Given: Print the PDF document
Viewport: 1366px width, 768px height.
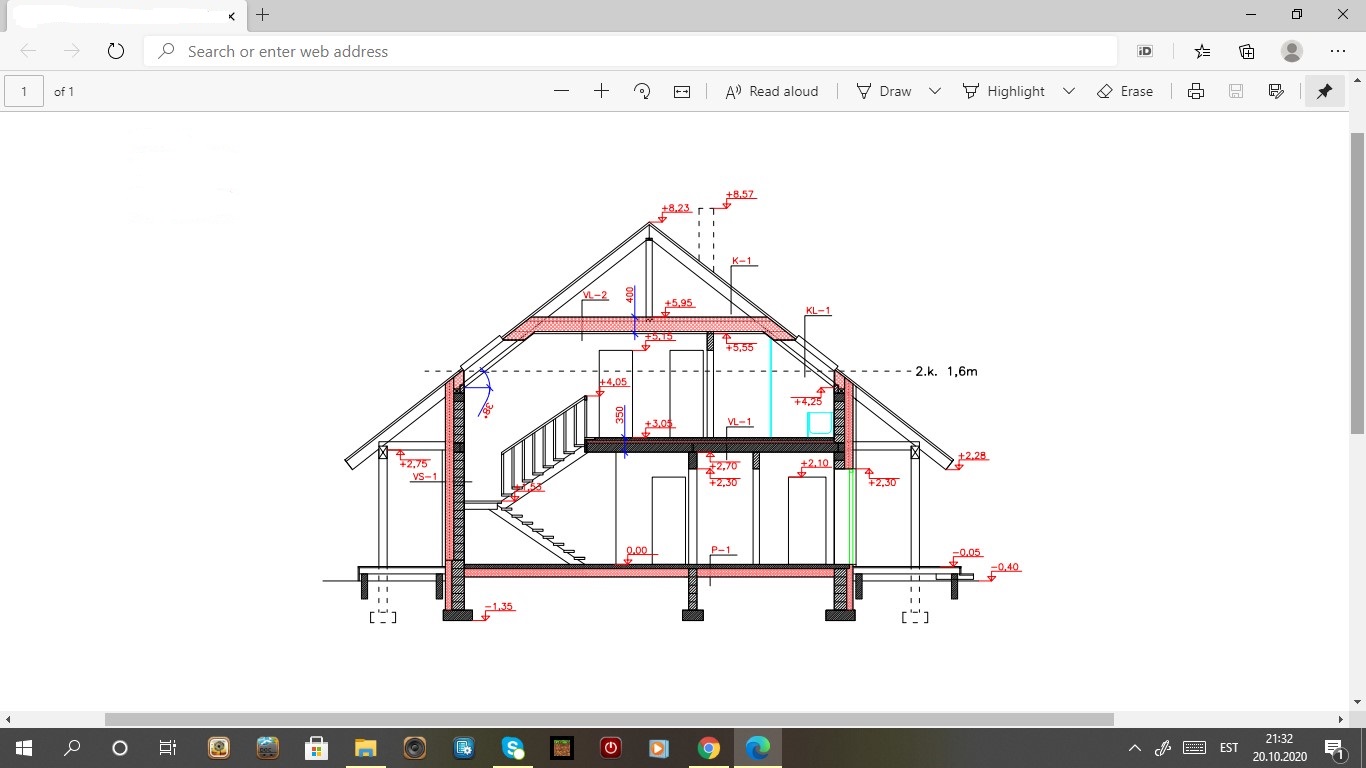Looking at the screenshot, I should point(1195,91).
